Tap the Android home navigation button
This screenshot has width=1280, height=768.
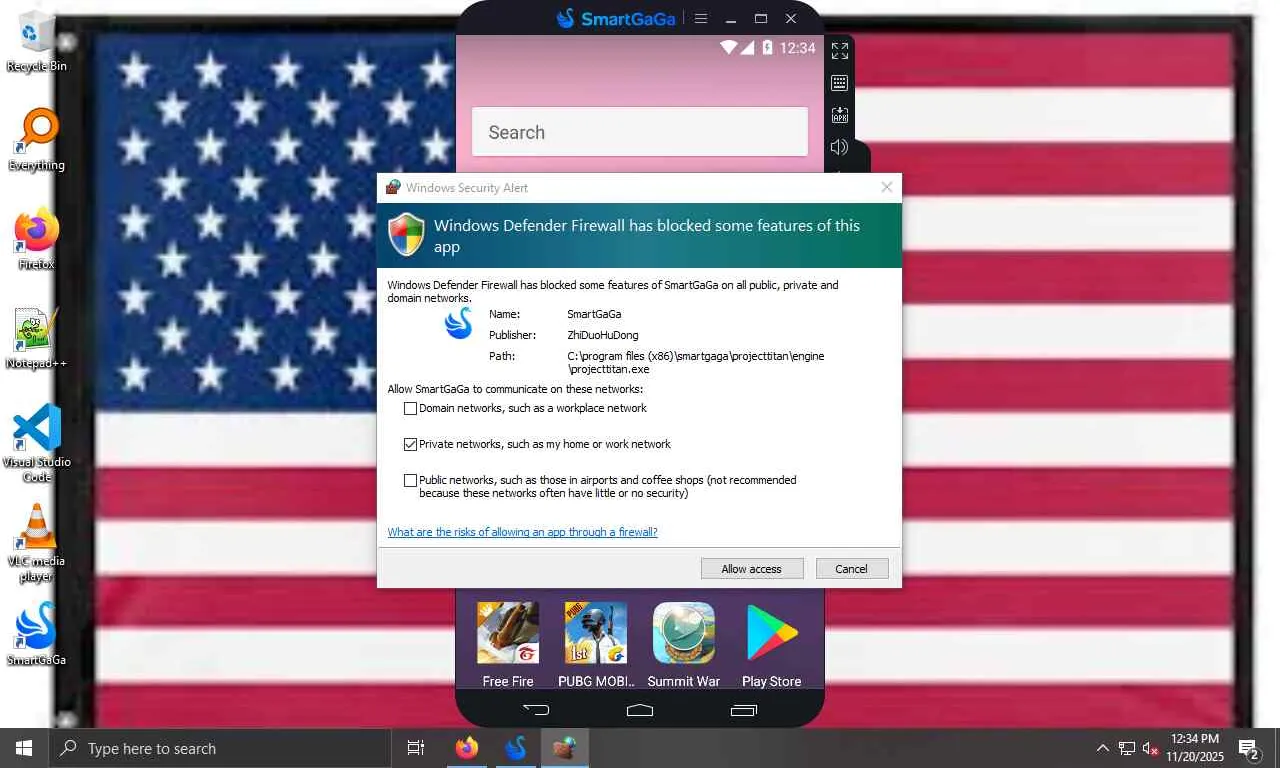[x=640, y=710]
